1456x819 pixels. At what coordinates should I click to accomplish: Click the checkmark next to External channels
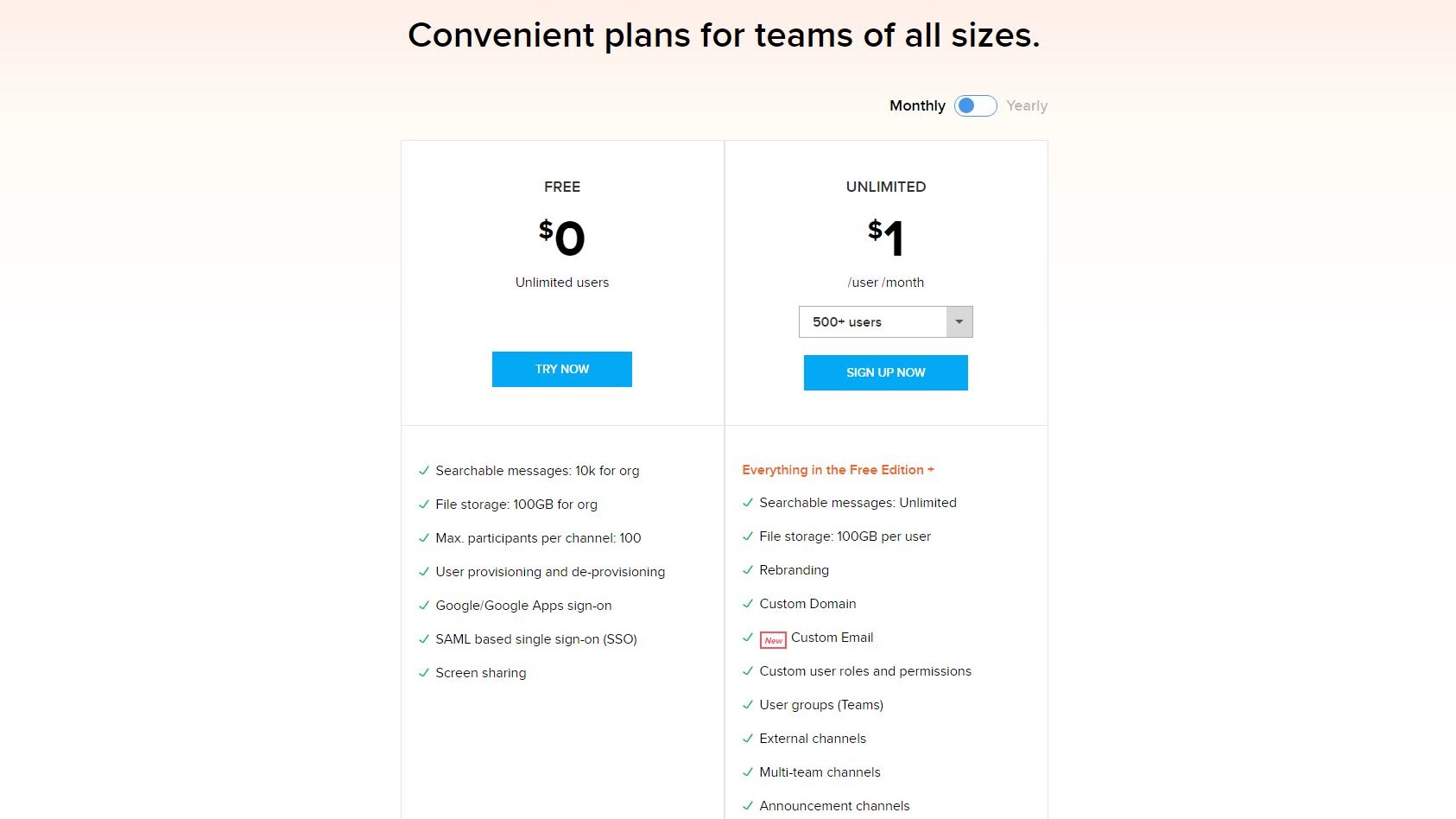tap(748, 739)
